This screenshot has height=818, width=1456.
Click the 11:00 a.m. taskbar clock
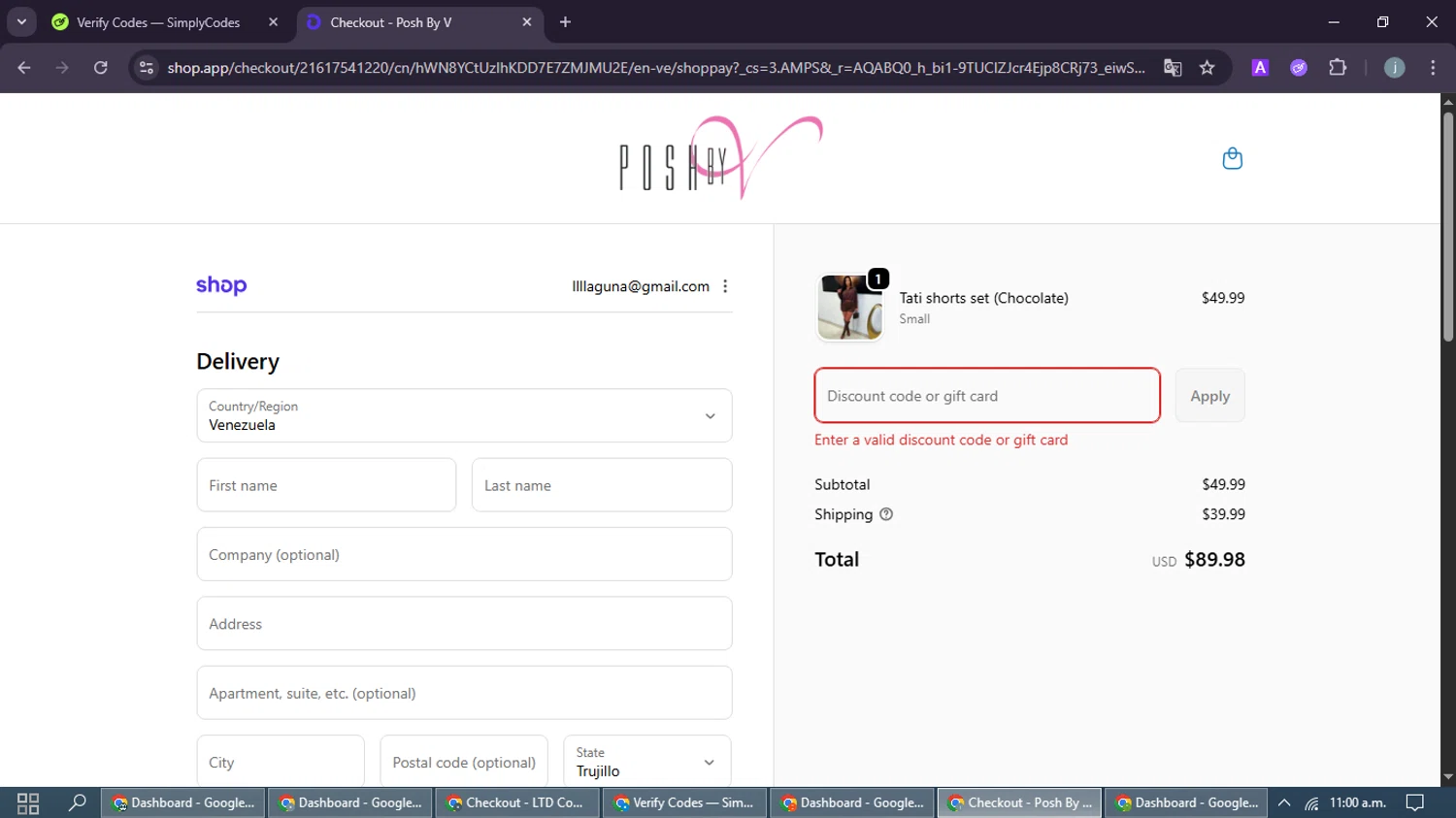(1357, 802)
